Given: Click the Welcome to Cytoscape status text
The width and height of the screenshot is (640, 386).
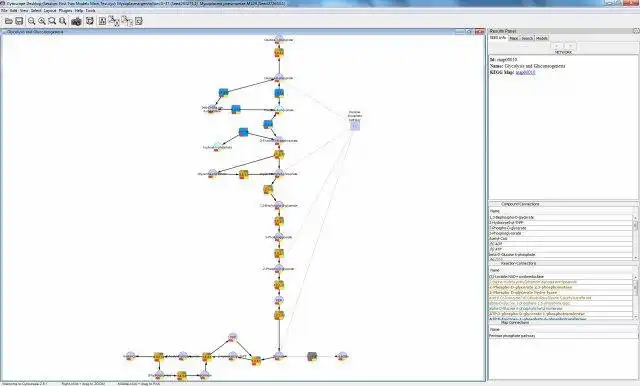Looking at the screenshot, I should point(25,384).
